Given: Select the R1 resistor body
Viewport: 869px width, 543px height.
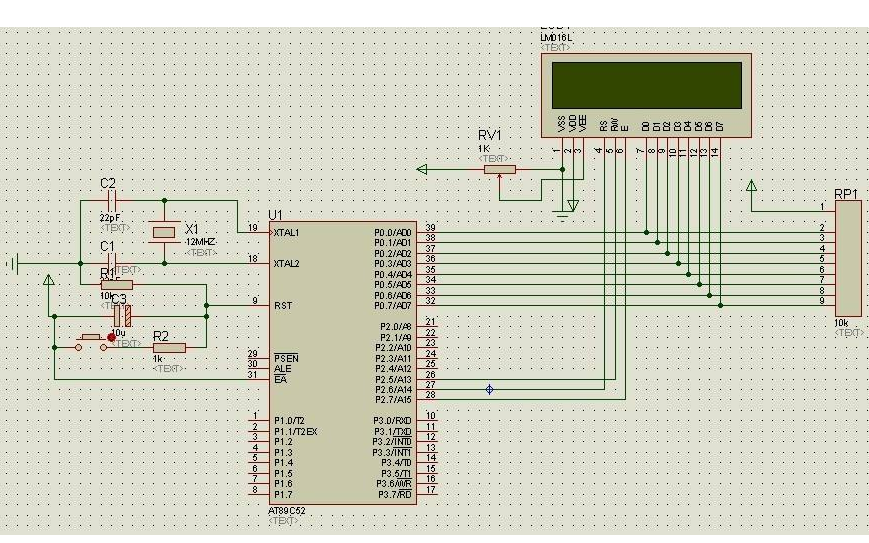Looking at the screenshot, I should point(117,285).
